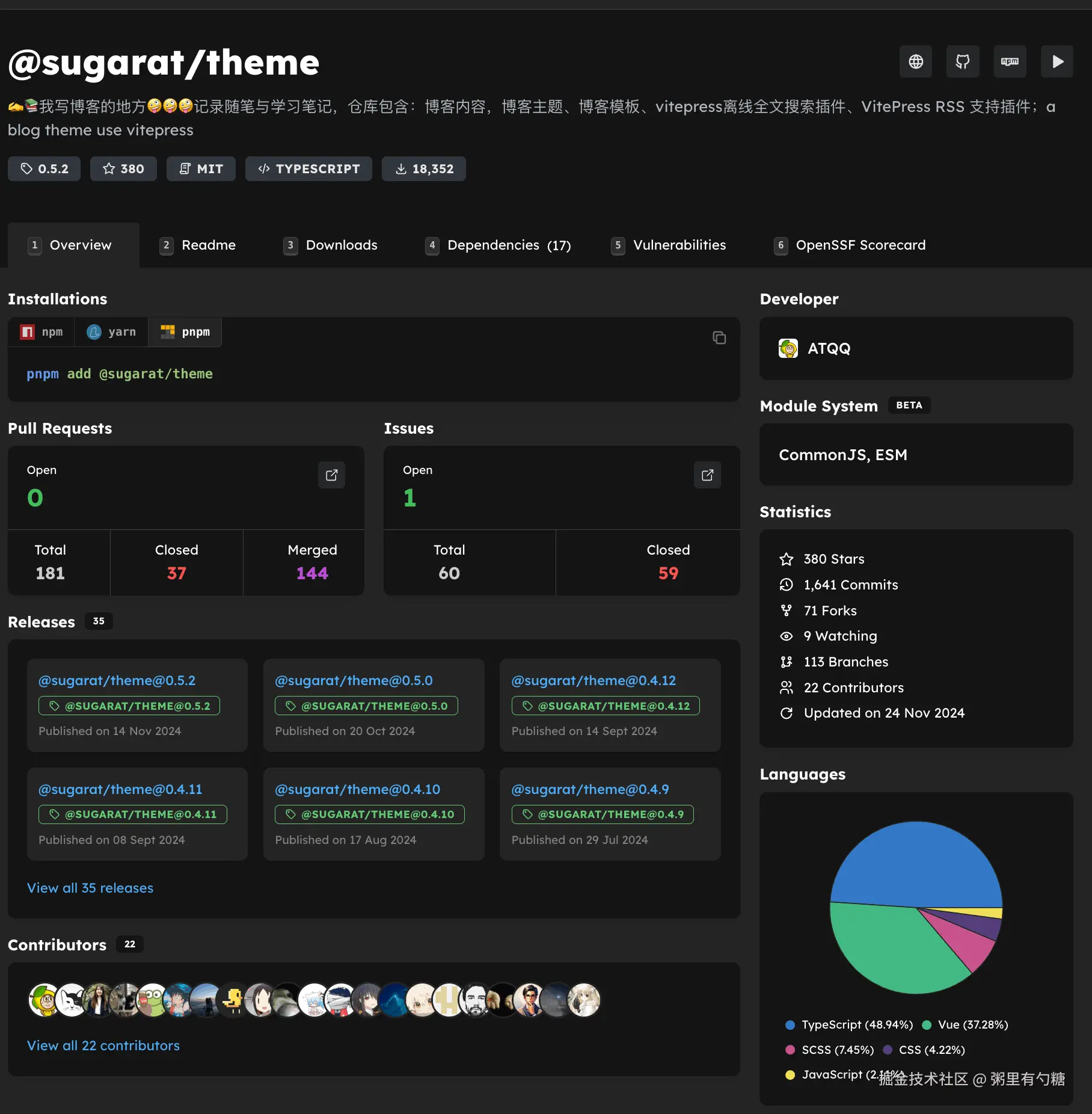
Task: Click the first contributor avatar
Action: (x=44, y=1000)
